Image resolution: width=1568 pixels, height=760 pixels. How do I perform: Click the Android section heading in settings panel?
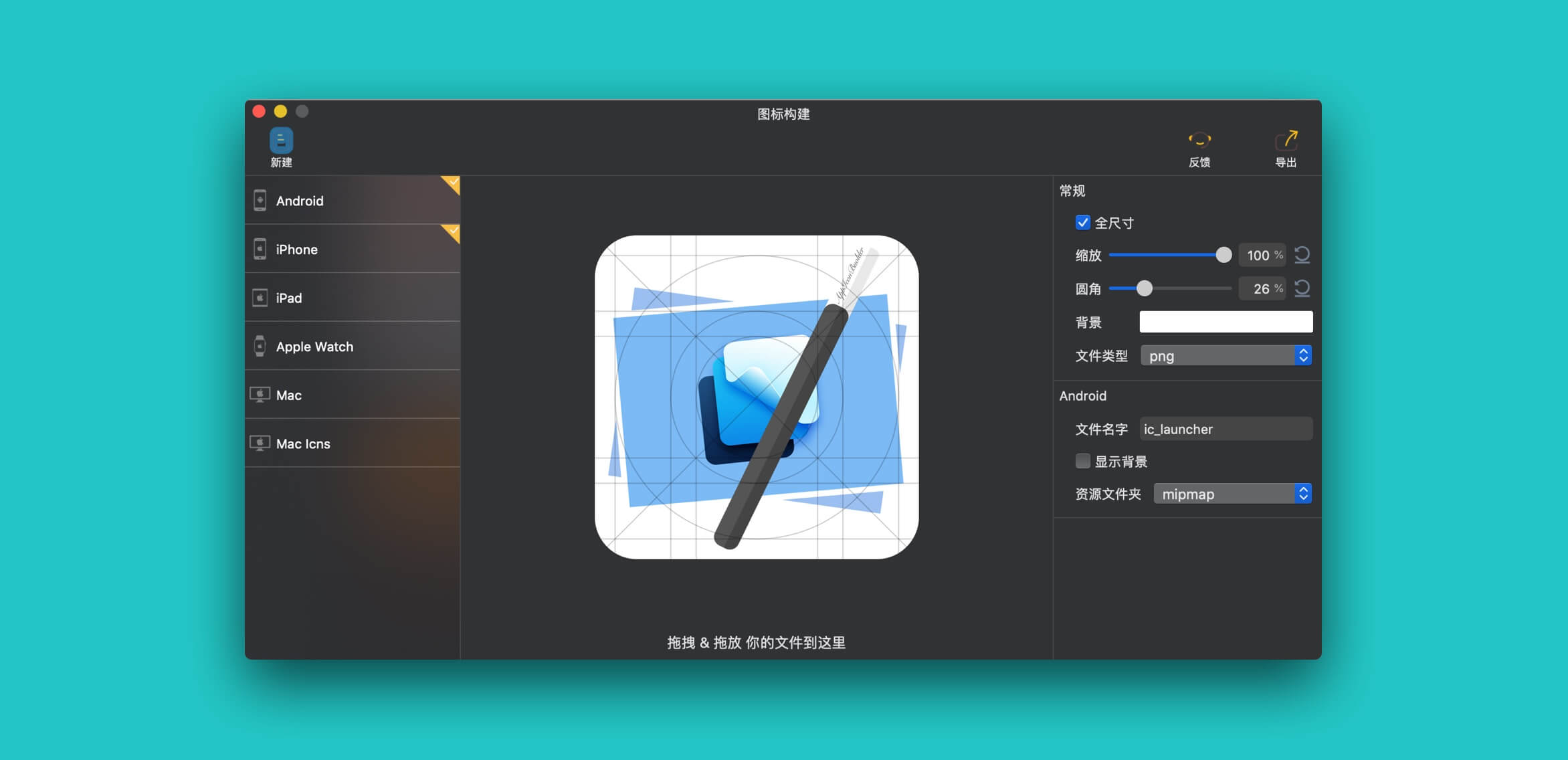tap(1083, 395)
